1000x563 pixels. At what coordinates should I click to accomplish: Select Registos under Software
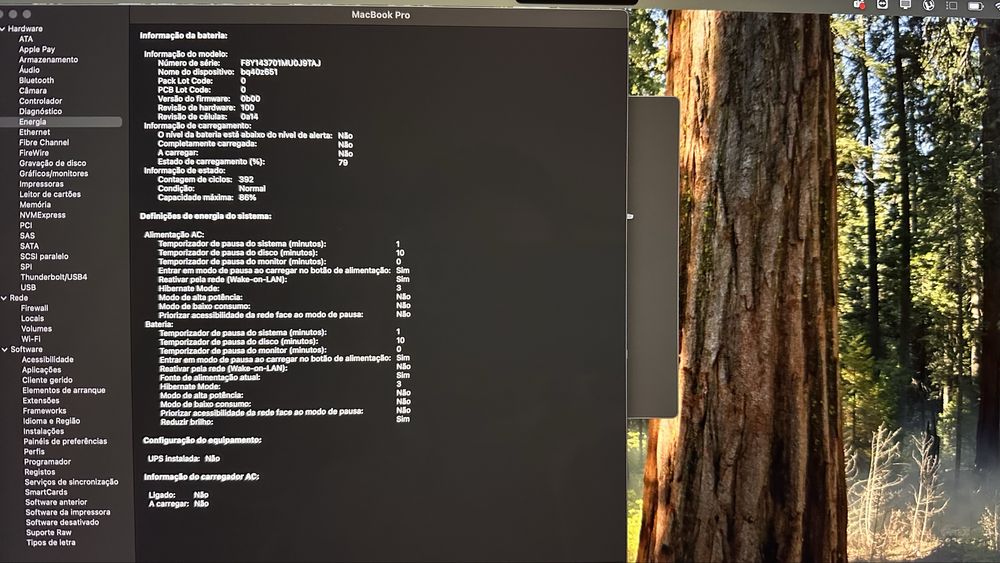tap(40, 472)
